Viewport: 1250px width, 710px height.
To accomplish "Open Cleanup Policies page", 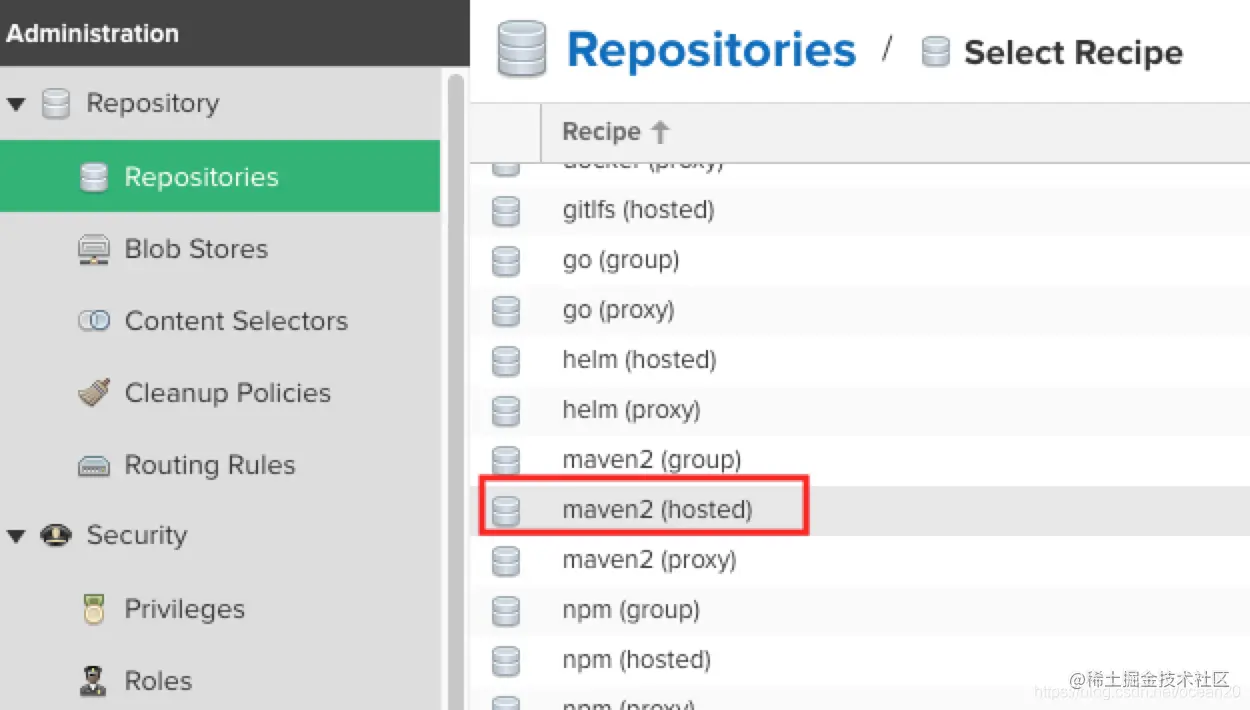I will click(x=227, y=393).
